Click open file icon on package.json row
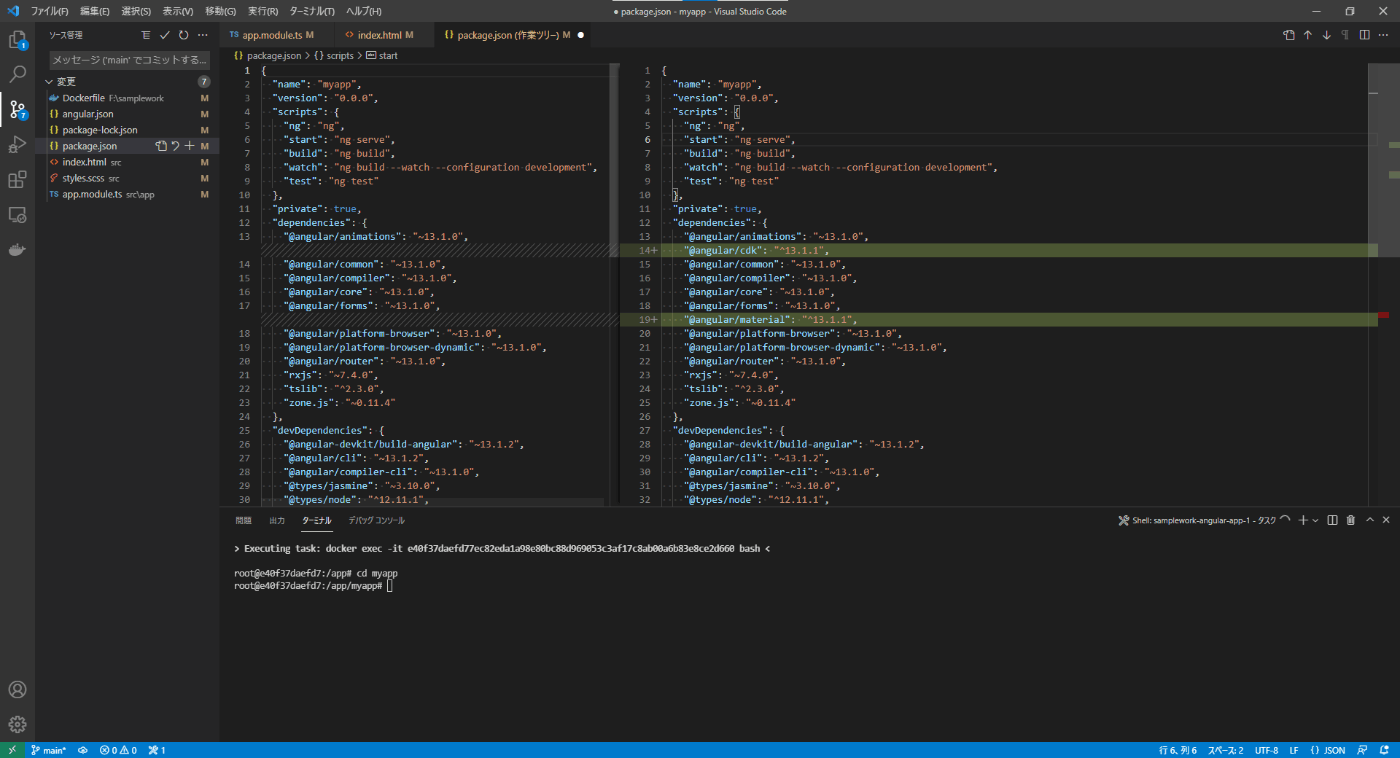The width and height of the screenshot is (1400, 758). point(161,146)
